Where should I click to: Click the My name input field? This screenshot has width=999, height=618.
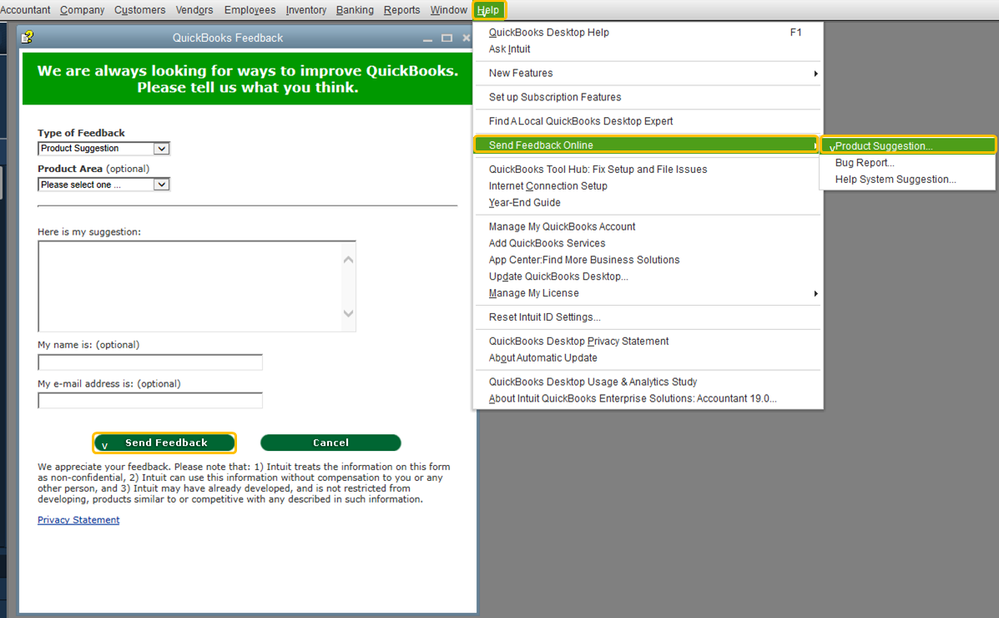coord(150,363)
